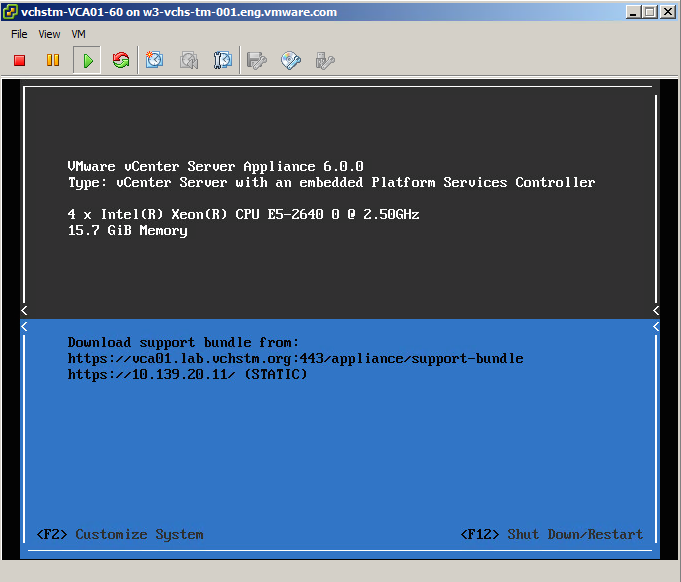Open the View menu
Viewport: 681px width, 582px height.
tap(49, 34)
